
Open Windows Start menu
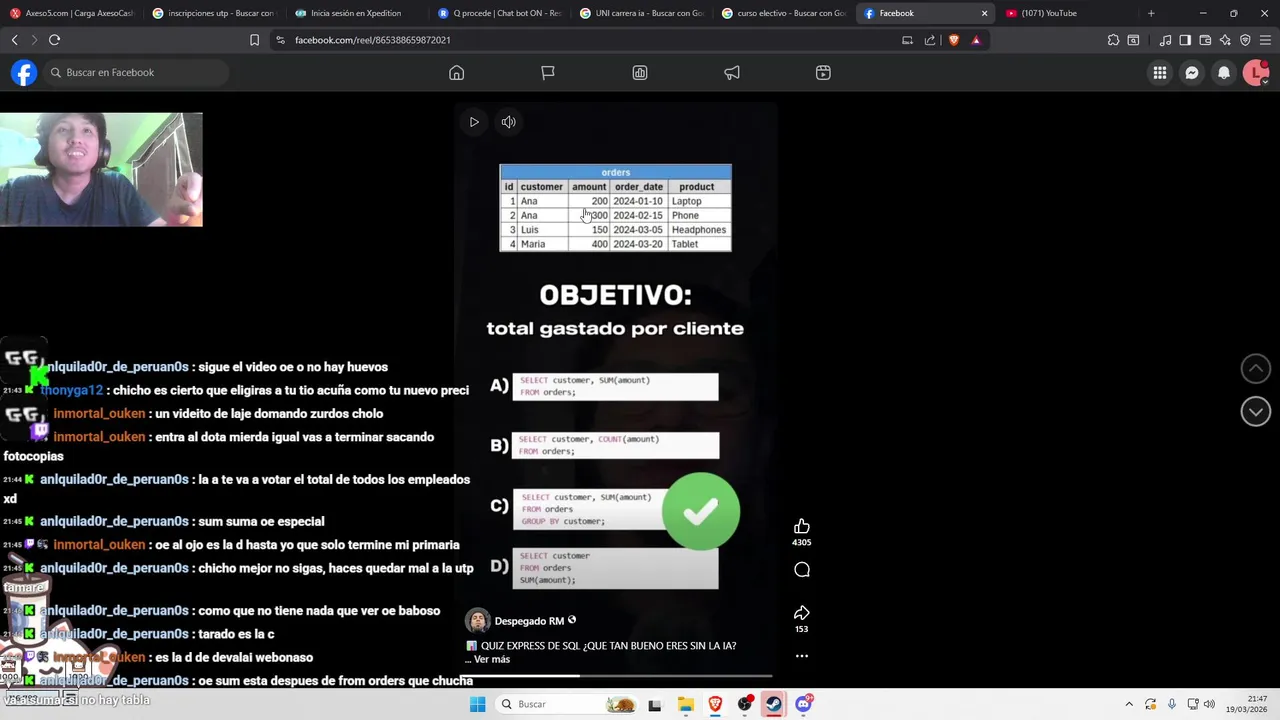pyautogui.click(x=478, y=704)
